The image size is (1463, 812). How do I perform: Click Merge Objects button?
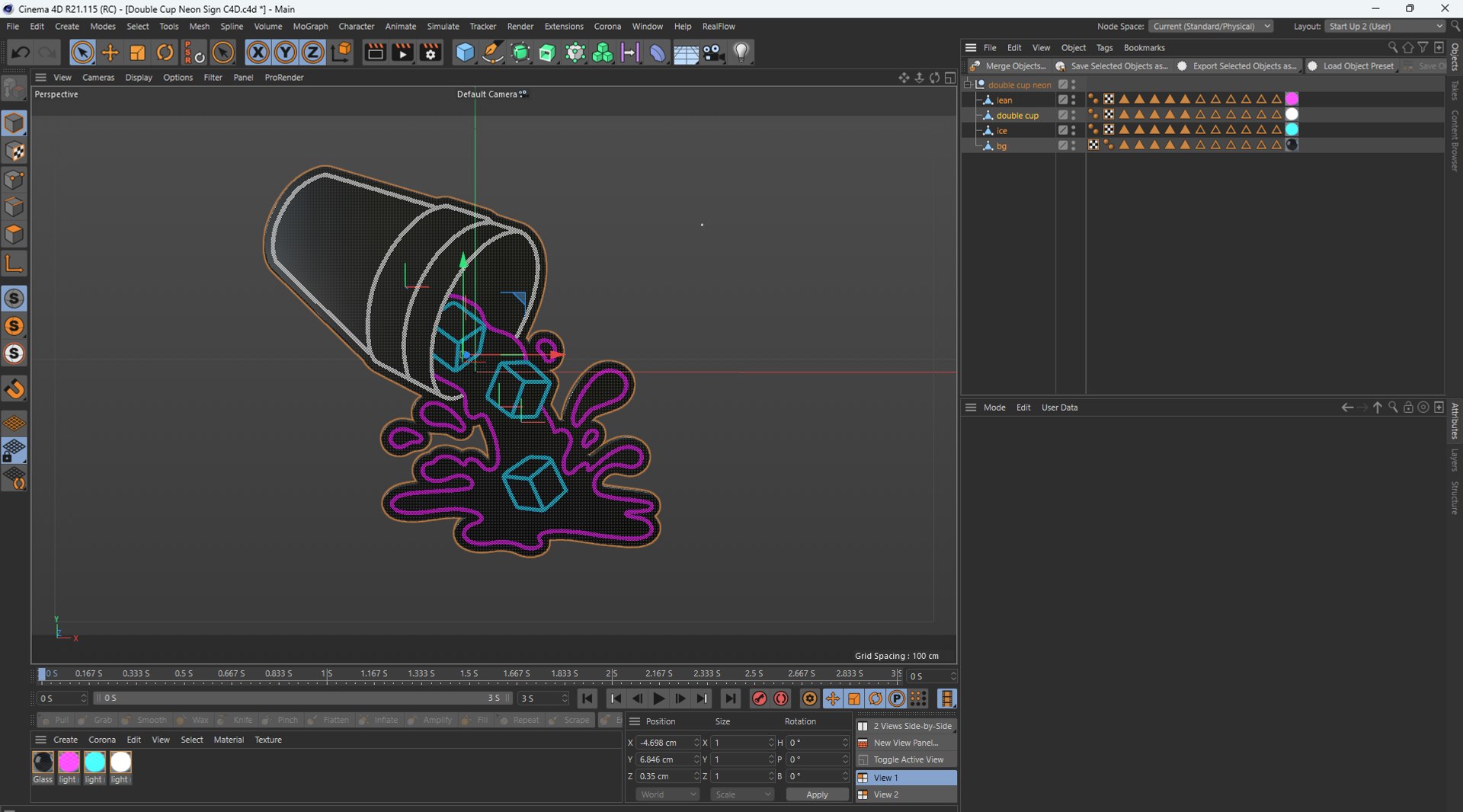point(1008,66)
